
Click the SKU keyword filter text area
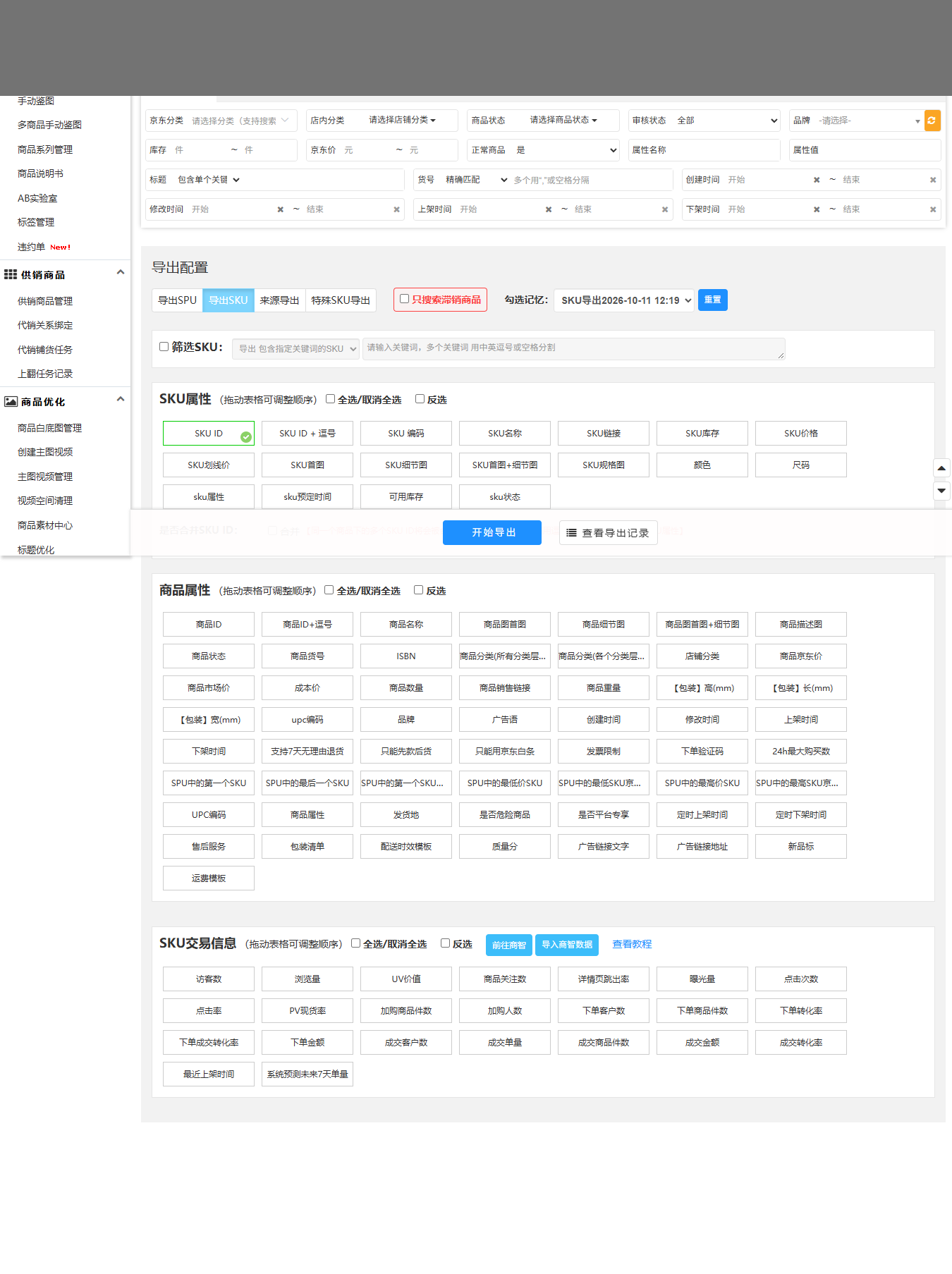coord(573,348)
